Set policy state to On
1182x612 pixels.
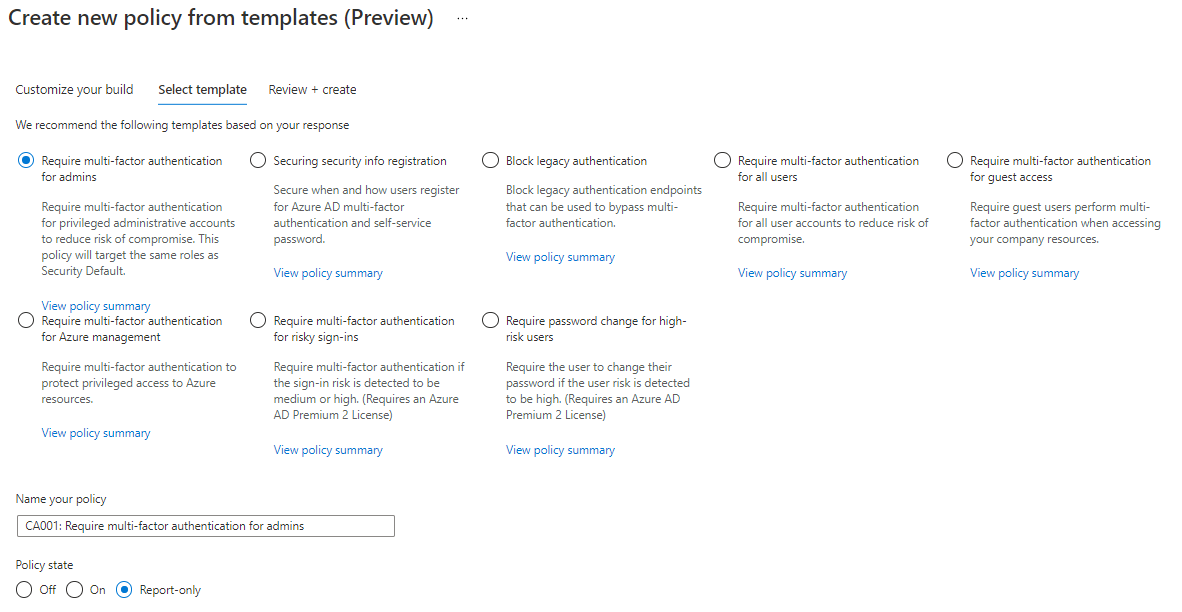(x=75, y=590)
